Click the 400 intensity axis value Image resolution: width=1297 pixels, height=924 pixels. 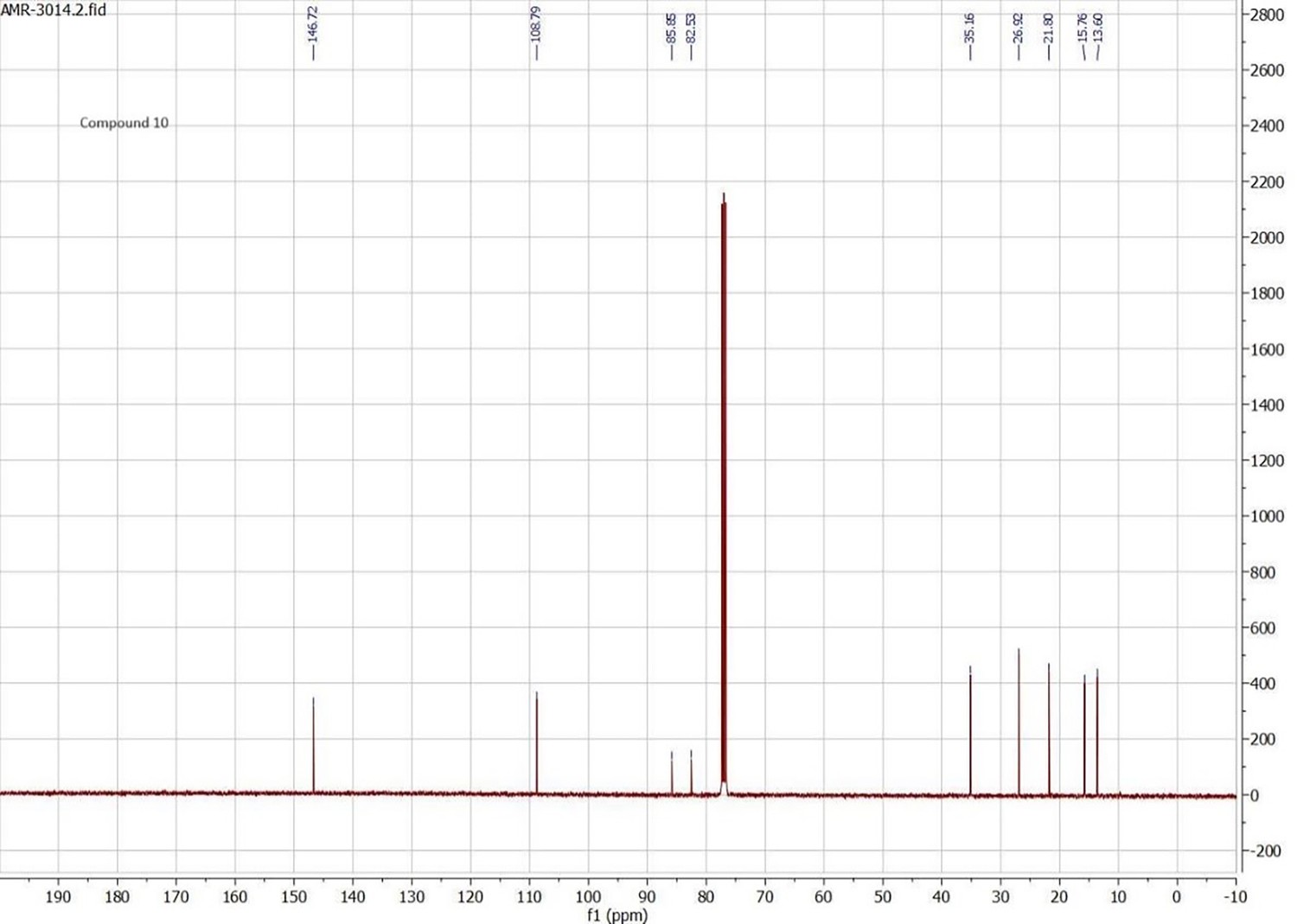(1263, 684)
